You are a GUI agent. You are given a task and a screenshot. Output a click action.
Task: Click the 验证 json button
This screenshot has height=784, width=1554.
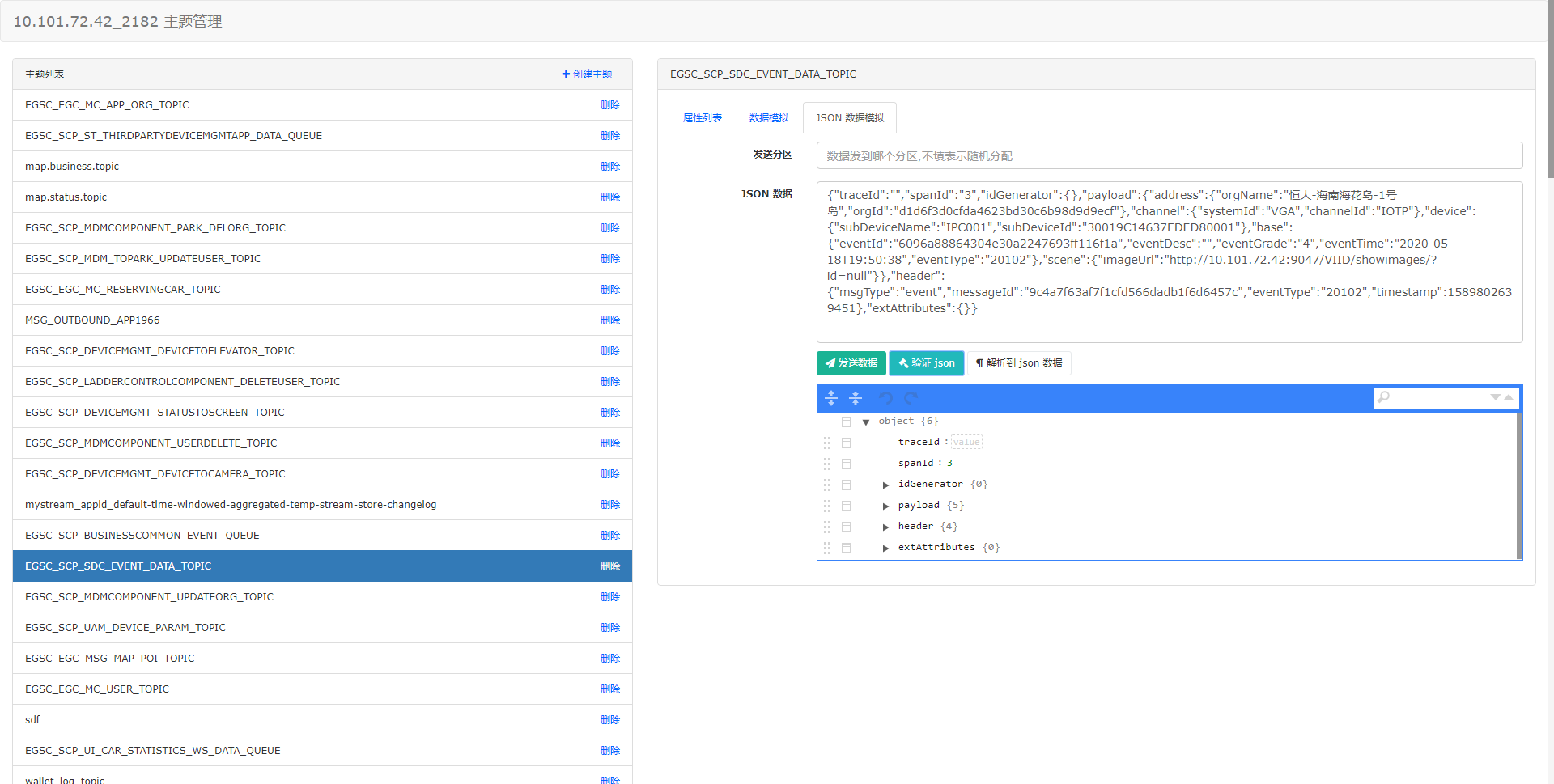(927, 363)
